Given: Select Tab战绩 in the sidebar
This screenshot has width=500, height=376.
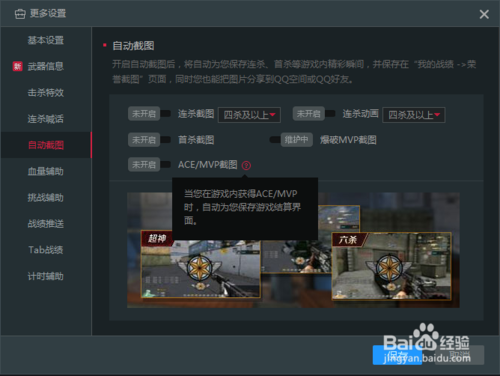Looking at the screenshot, I should pyautogui.click(x=46, y=250).
